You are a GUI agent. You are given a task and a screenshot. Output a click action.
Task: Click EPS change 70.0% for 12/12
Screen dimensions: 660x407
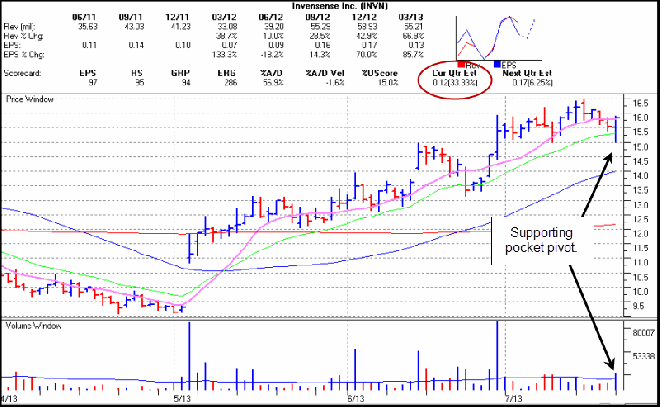[x=367, y=54]
